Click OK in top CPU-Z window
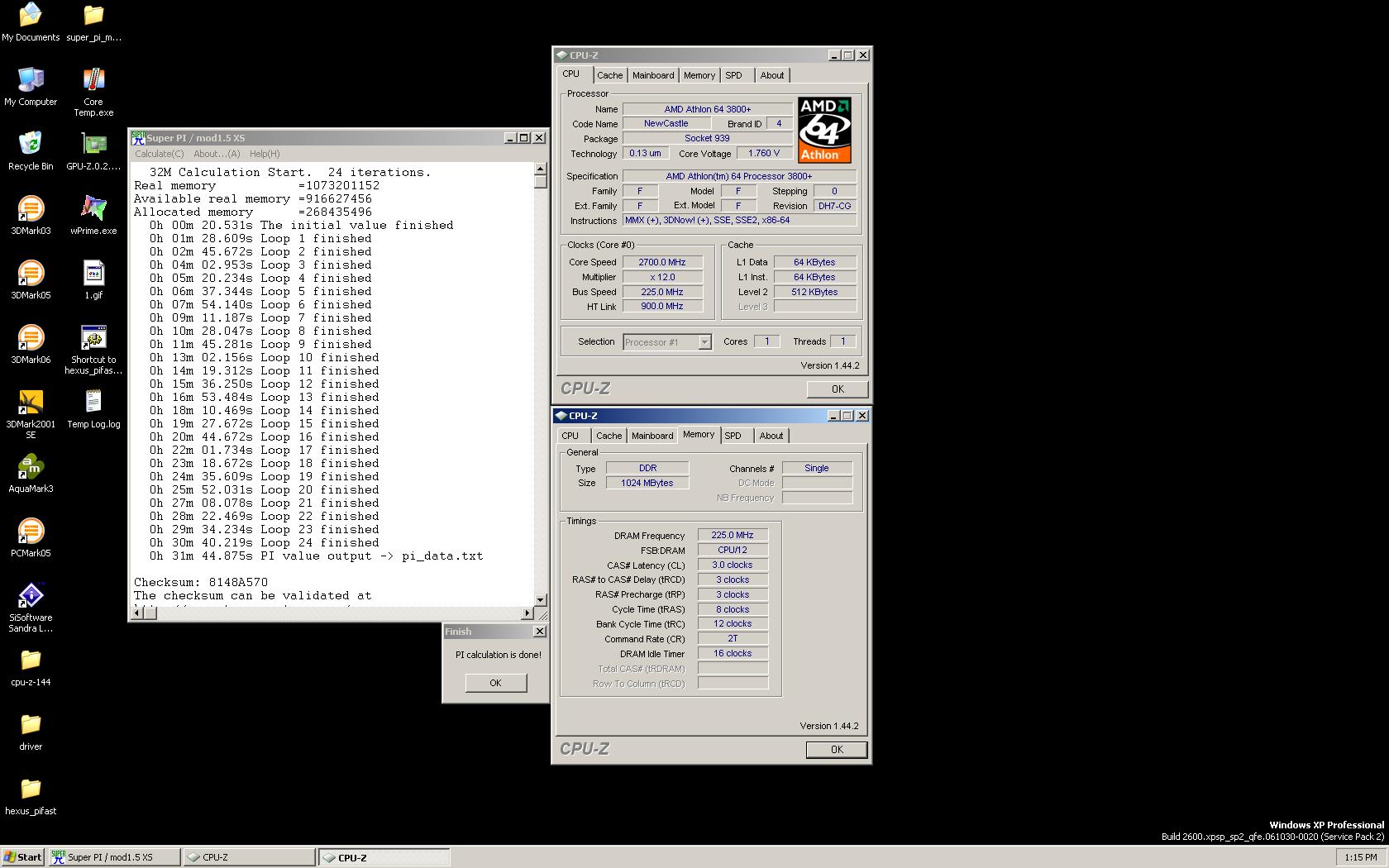This screenshot has height=868, width=1389. pos(838,389)
